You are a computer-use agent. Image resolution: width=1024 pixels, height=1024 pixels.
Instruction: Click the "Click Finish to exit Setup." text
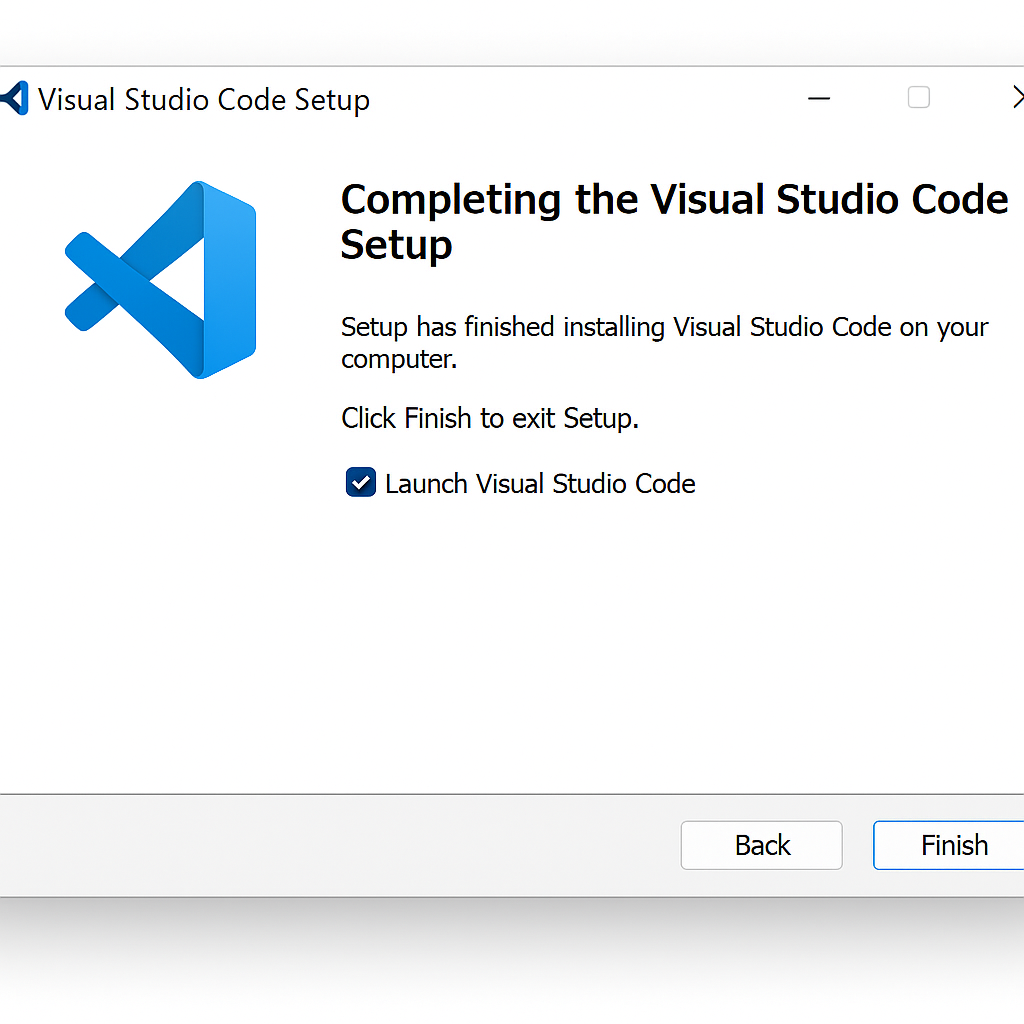pos(490,418)
